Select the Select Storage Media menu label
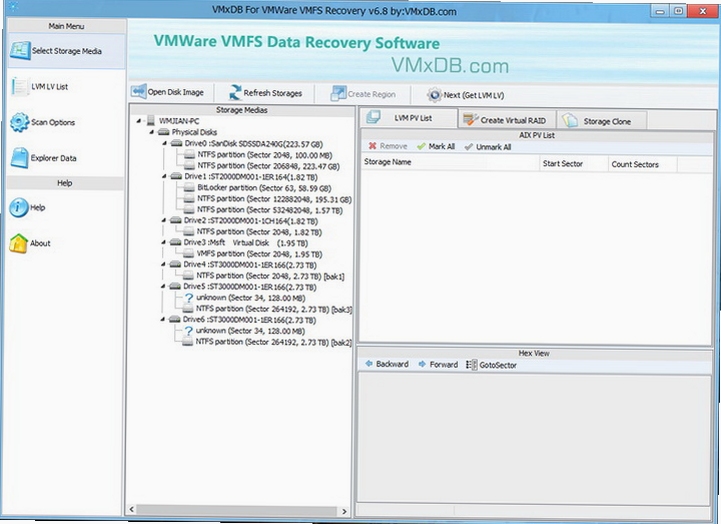This screenshot has width=721, height=524. (x=67, y=51)
